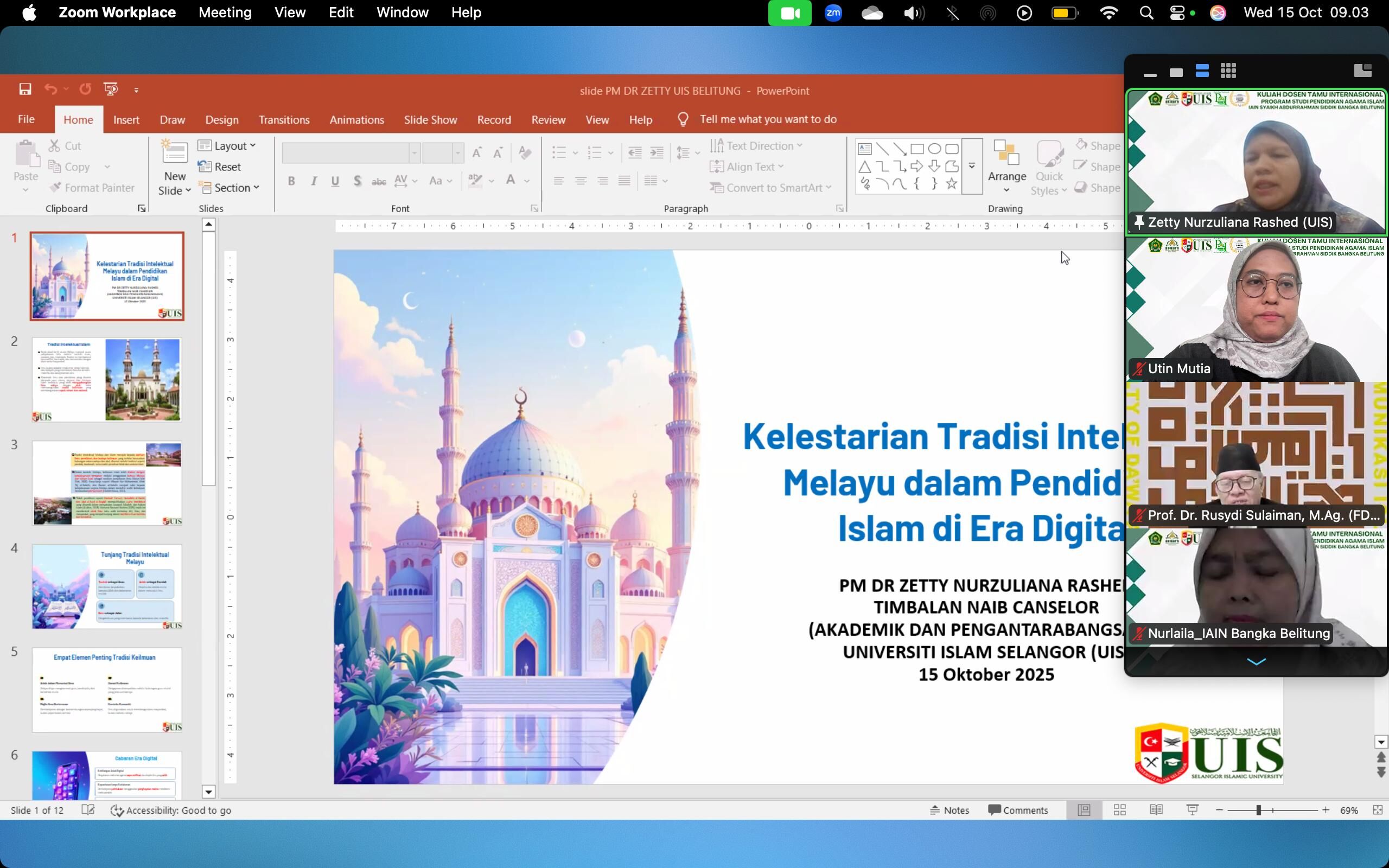The height and width of the screenshot is (868, 1389).
Task: Click the Notes button in status bar
Action: [x=950, y=810]
